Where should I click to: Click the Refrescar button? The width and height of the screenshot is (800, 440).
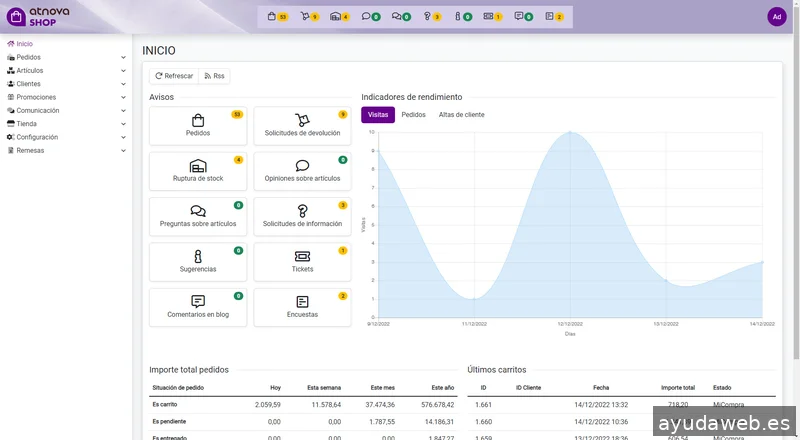click(x=174, y=76)
